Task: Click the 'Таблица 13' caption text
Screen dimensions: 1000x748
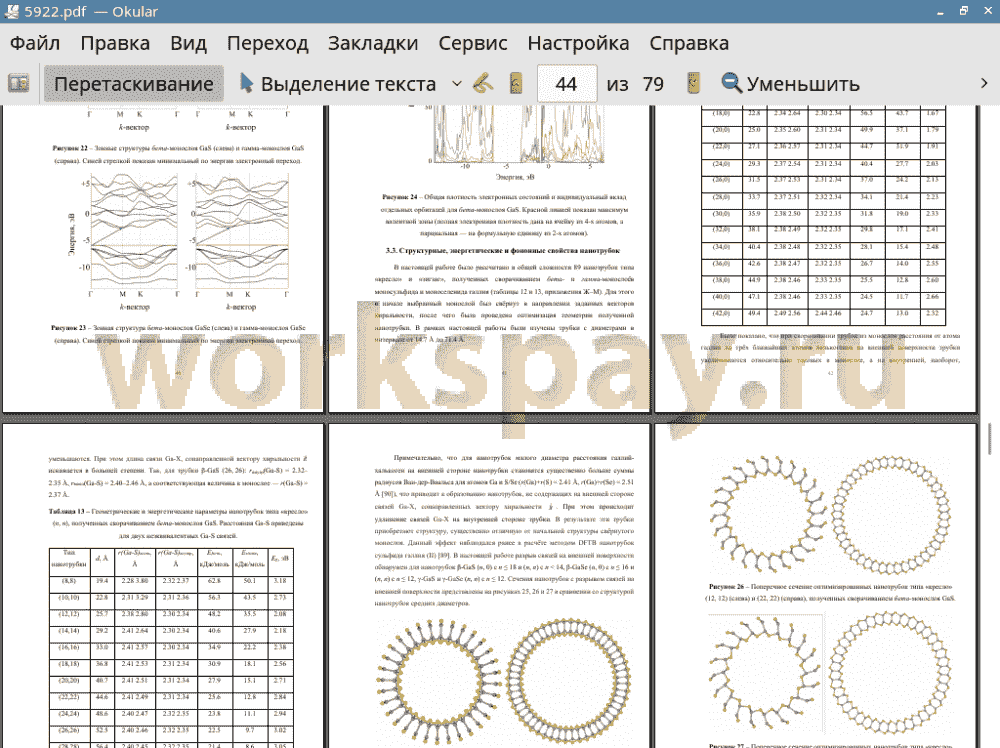Action: [x=178, y=523]
